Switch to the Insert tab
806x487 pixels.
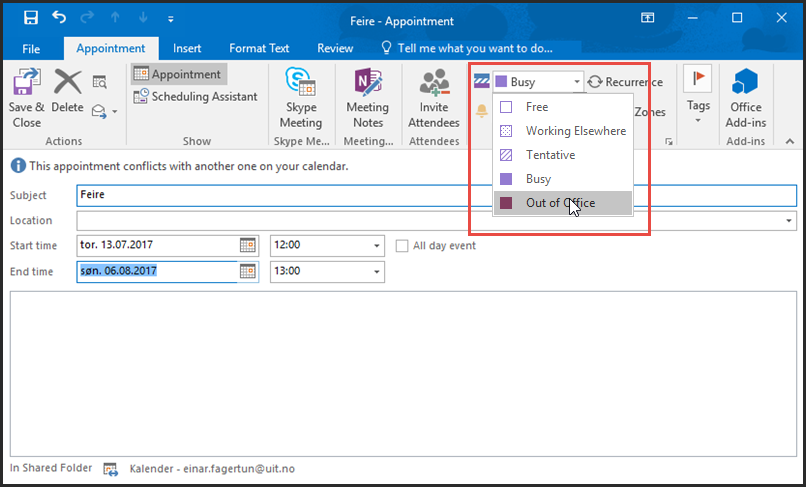pyautogui.click(x=187, y=48)
